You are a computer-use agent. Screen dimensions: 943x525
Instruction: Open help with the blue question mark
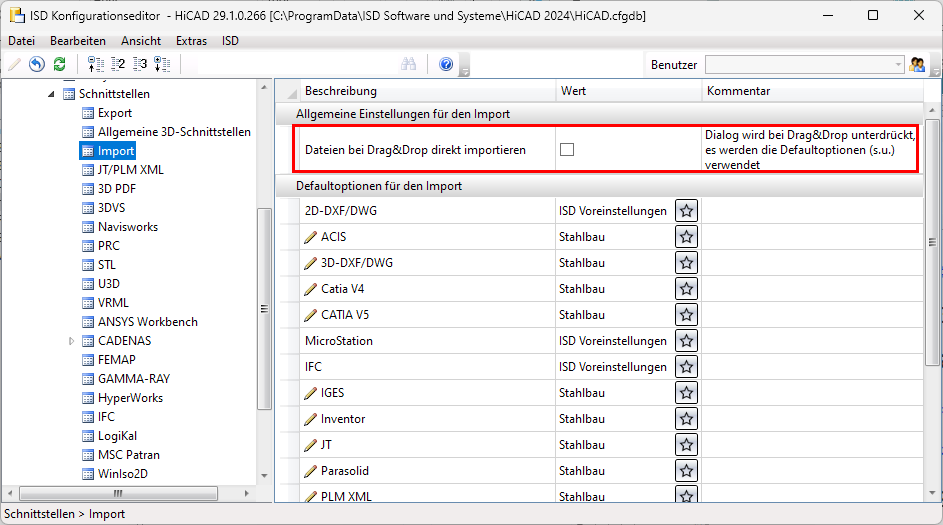point(446,64)
